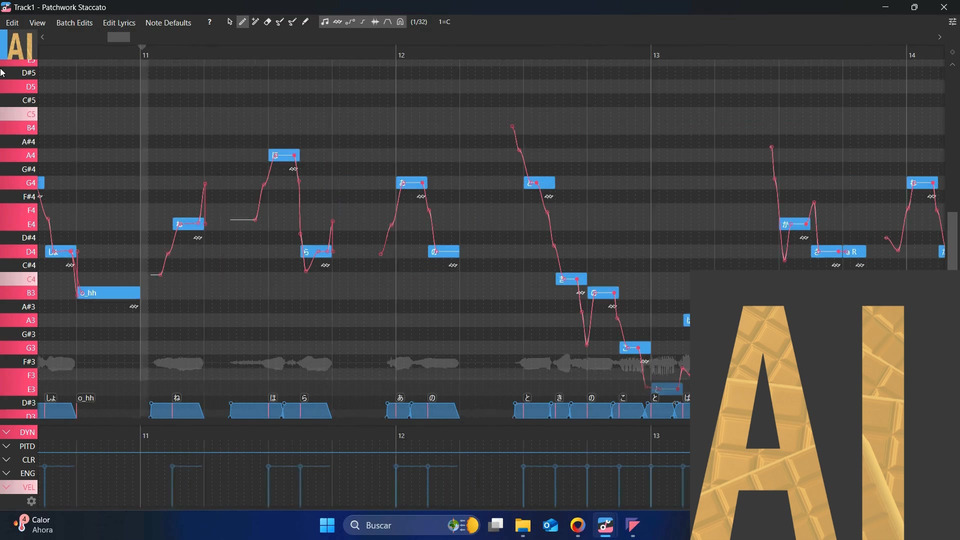The width and height of the screenshot is (960, 540).
Task: Click the horizontal scrollbar thumb
Action: 118,37
